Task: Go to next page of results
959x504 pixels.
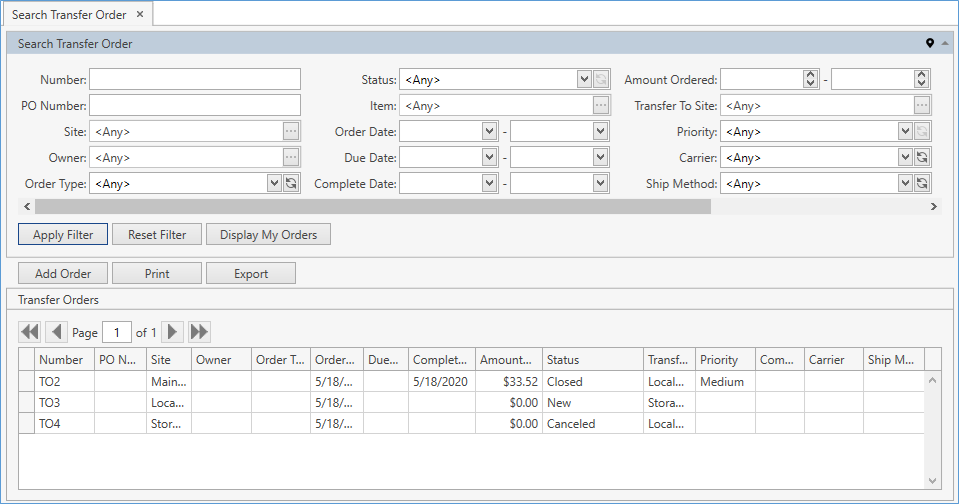Action: point(173,332)
